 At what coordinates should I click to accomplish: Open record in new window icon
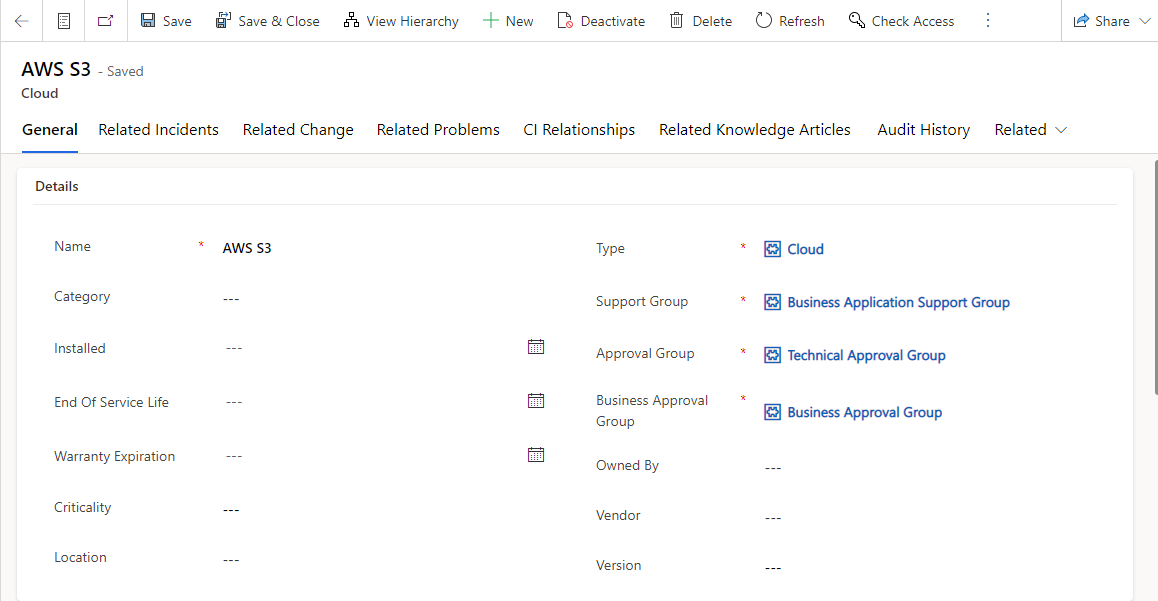pos(106,21)
